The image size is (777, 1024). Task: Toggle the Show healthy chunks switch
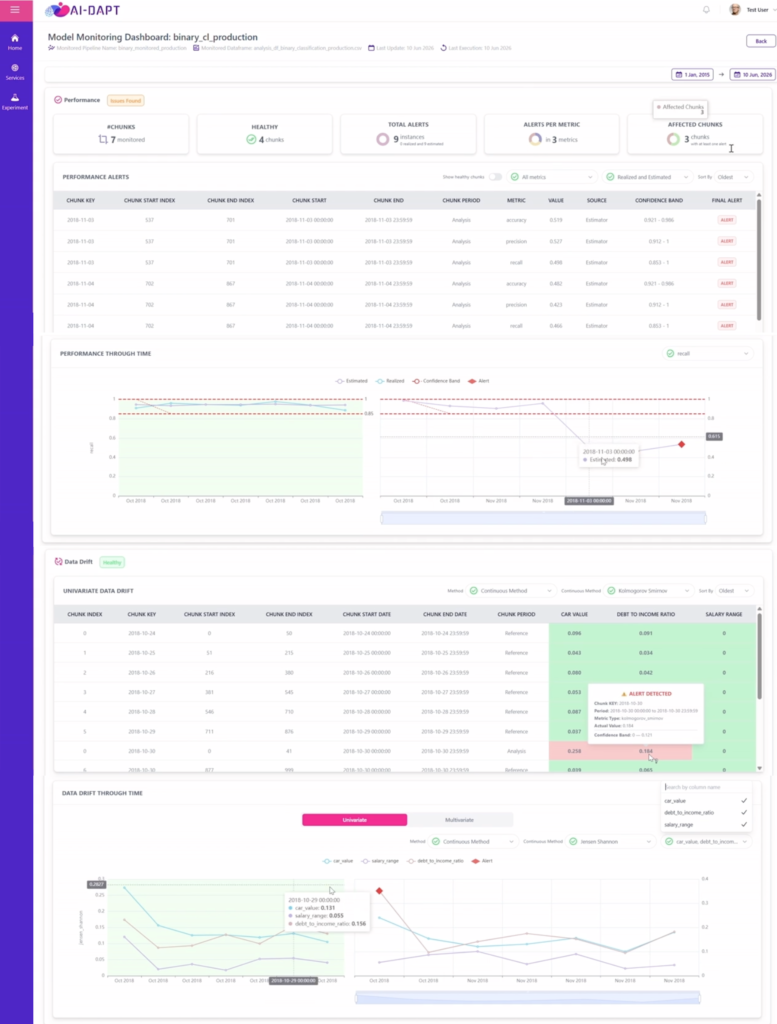[496, 177]
